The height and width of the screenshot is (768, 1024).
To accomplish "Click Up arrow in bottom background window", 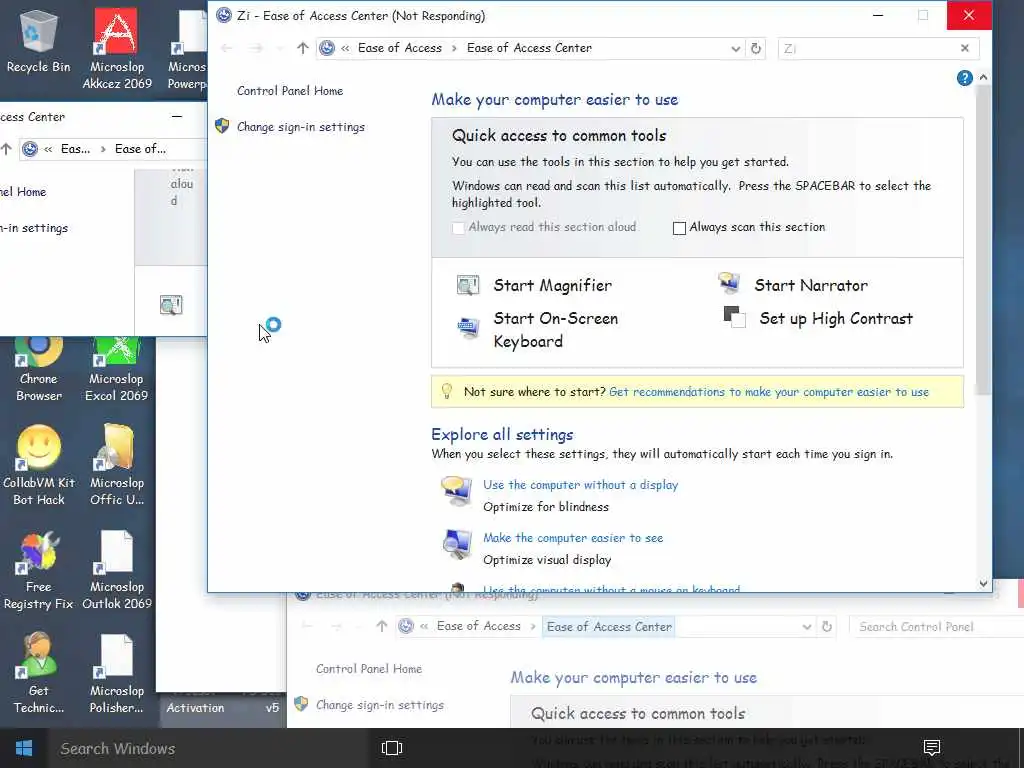I will click(x=382, y=626).
